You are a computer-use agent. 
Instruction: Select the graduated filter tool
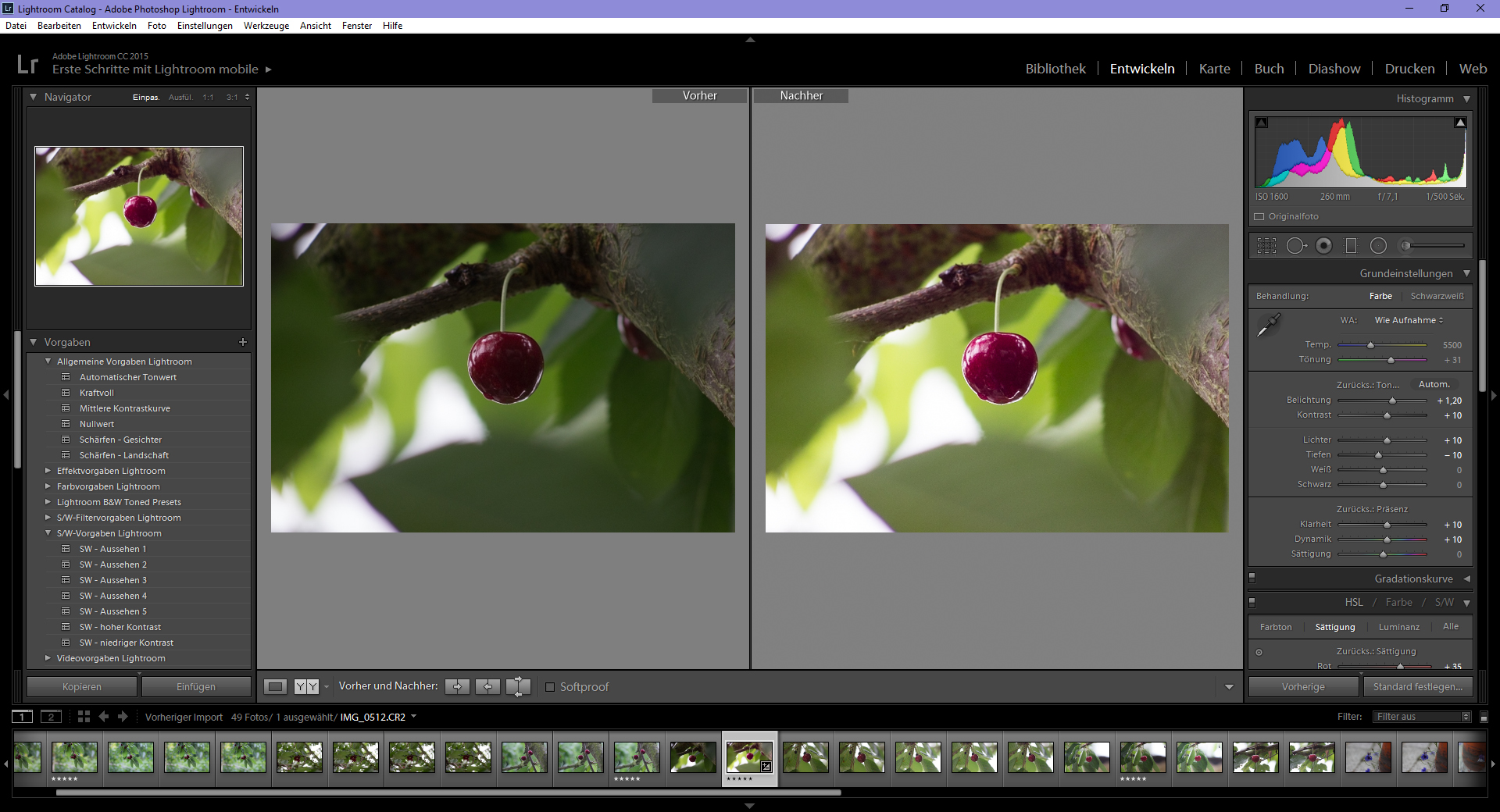tap(1351, 246)
